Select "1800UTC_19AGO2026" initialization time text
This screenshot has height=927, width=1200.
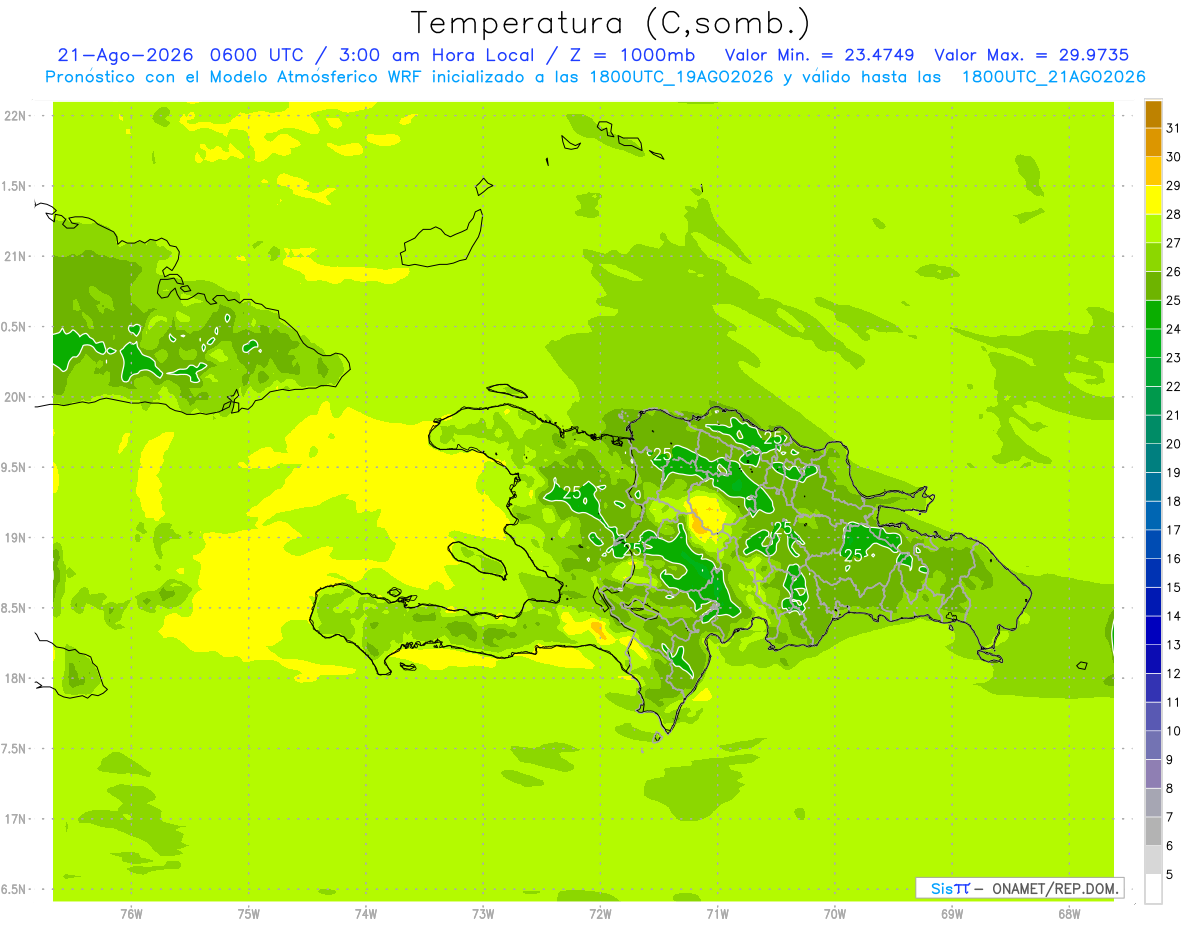coord(680,77)
